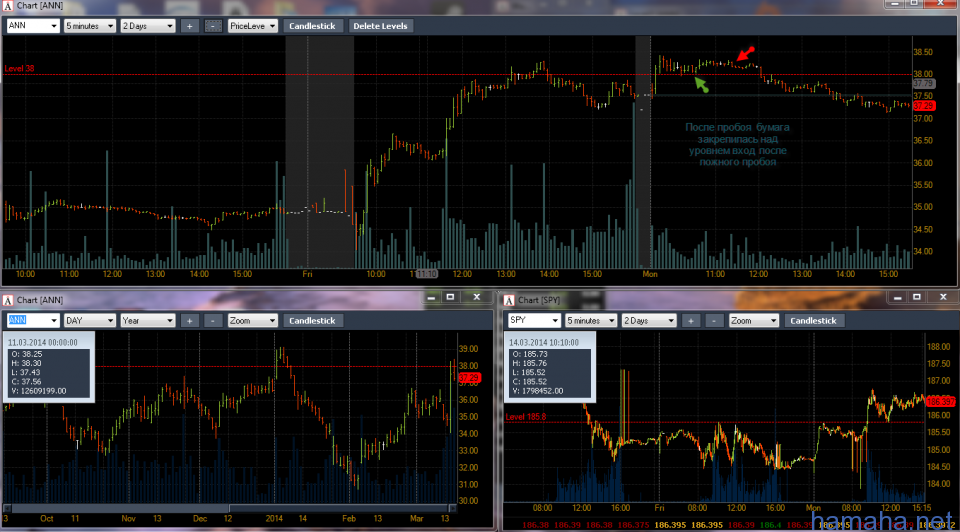The height and width of the screenshot is (532, 960).
Task: Open the ANN symbol dropdown in top chart
Action: (x=32, y=26)
